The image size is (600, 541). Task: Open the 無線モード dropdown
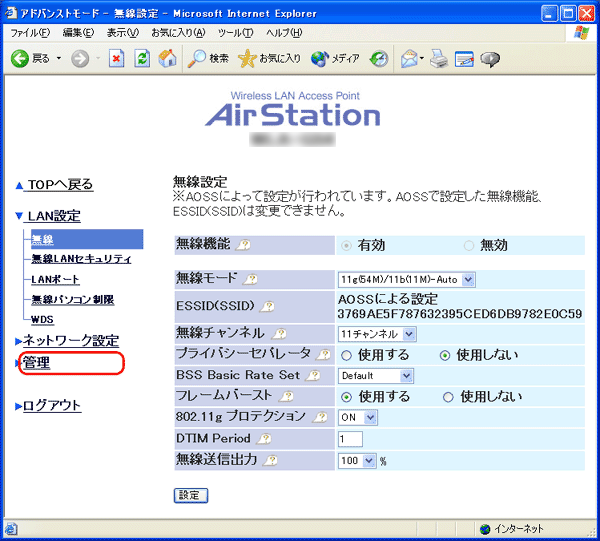coord(407,280)
